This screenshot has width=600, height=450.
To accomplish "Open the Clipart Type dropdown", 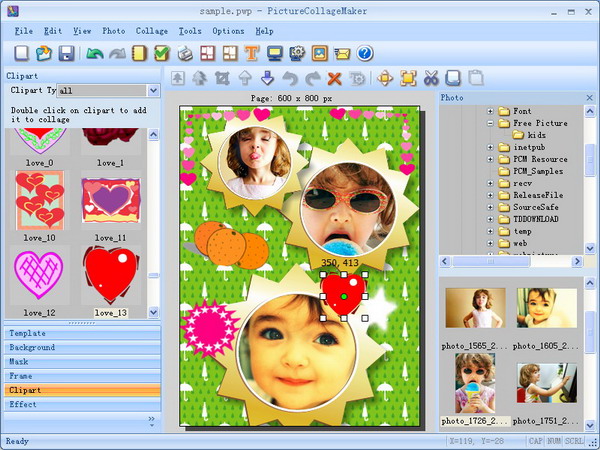I will [x=153, y=91].
